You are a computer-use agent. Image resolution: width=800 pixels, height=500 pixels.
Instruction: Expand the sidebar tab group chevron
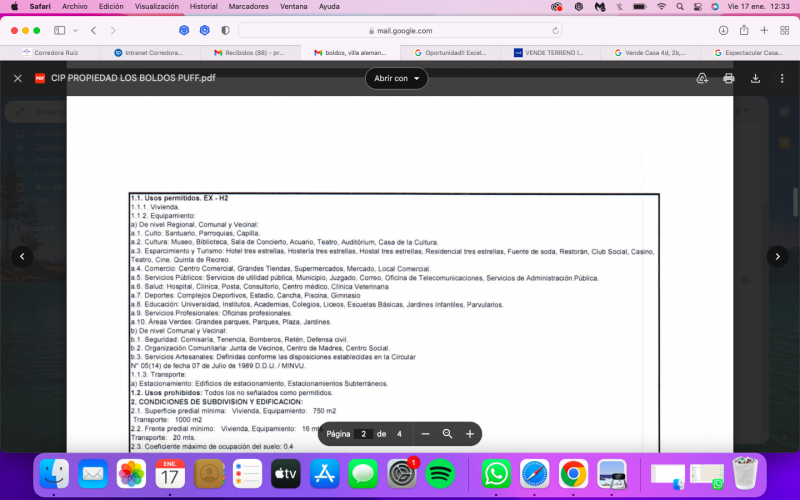tap(76, 31)
